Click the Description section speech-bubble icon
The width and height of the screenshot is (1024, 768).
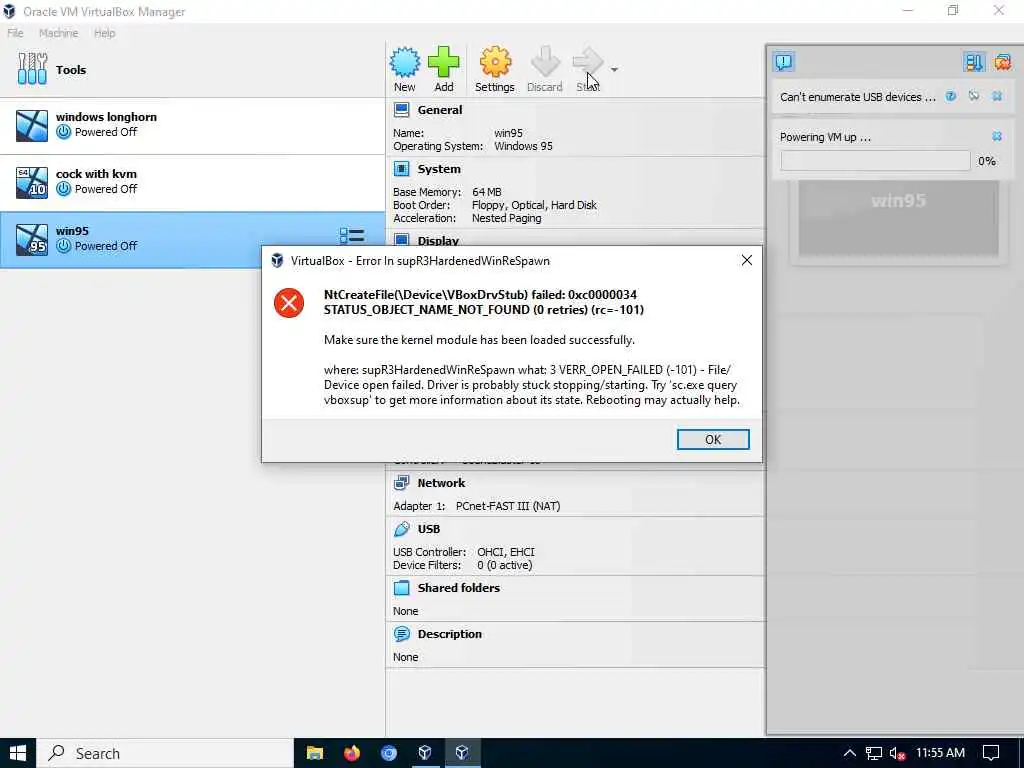click(402, 633)
